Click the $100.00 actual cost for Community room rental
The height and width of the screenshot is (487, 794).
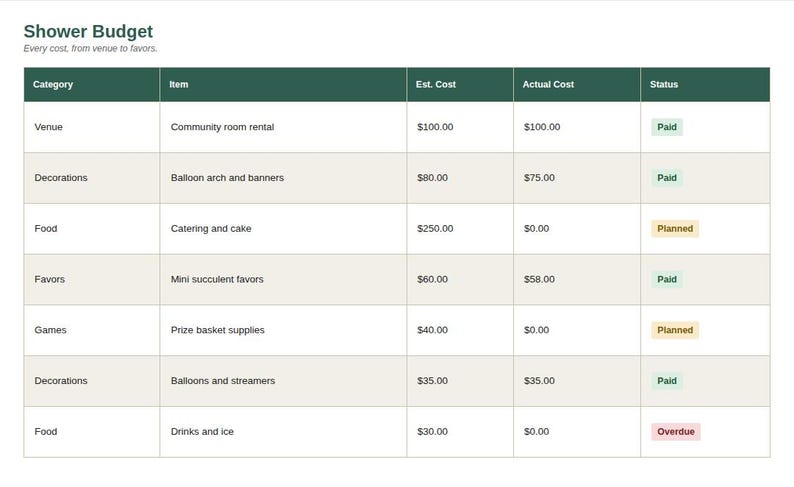coord(542,127)
